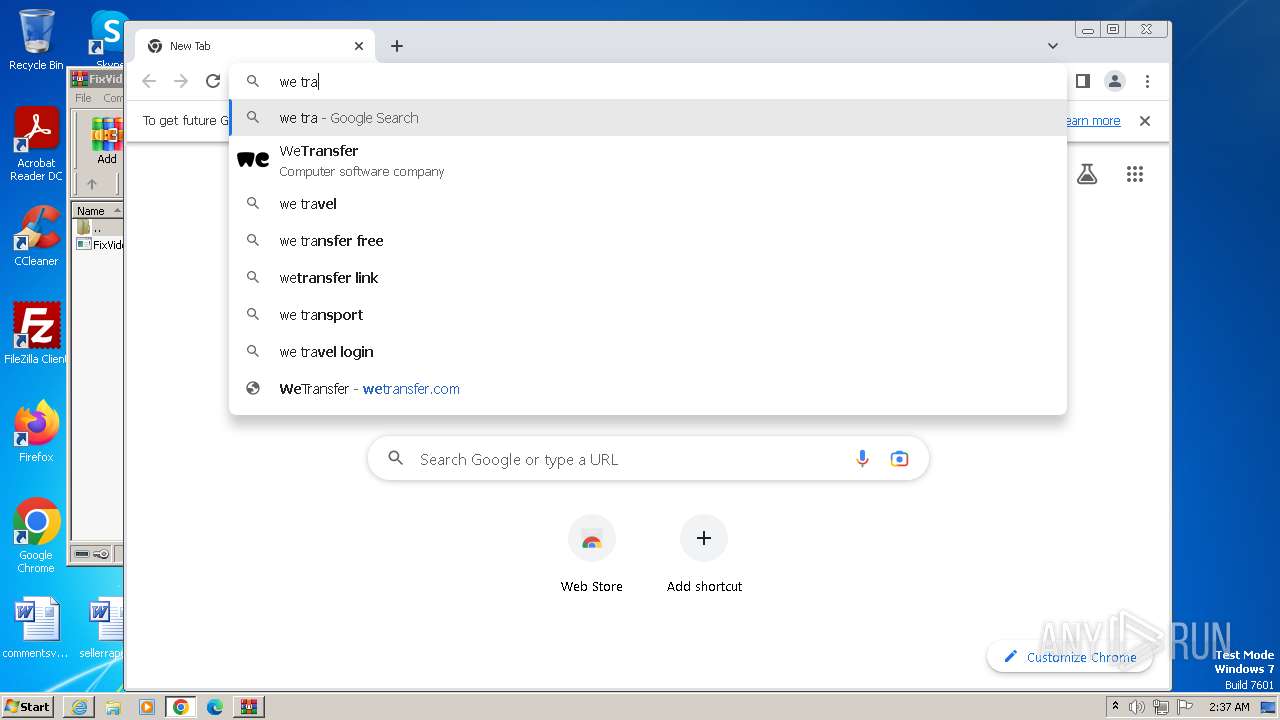Open Windows Explorer from the taskbar
Screen dimensions: 1280x720
pos(113,707)
